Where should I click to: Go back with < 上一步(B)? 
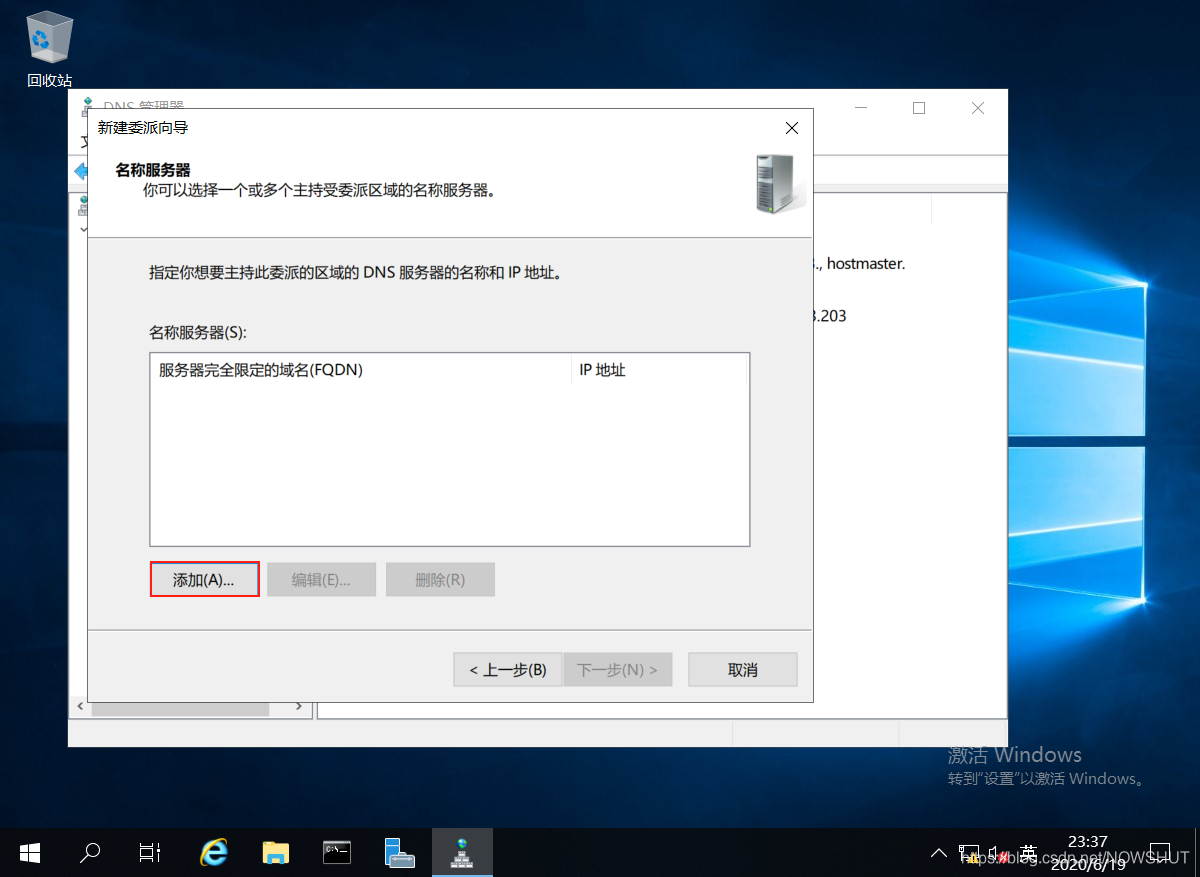[508, 670]
